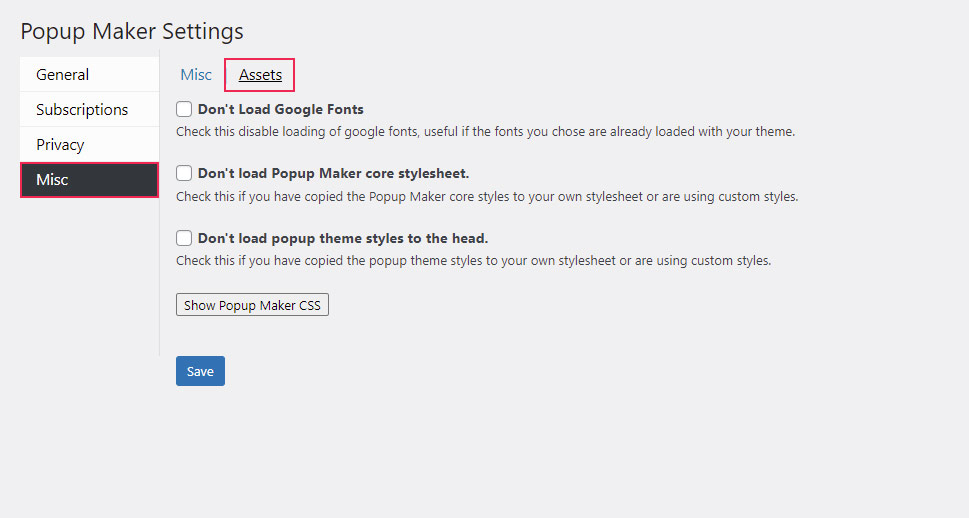Click the Show Popup Maker CSS button
969x518 pixels.
tap(252, 305)
